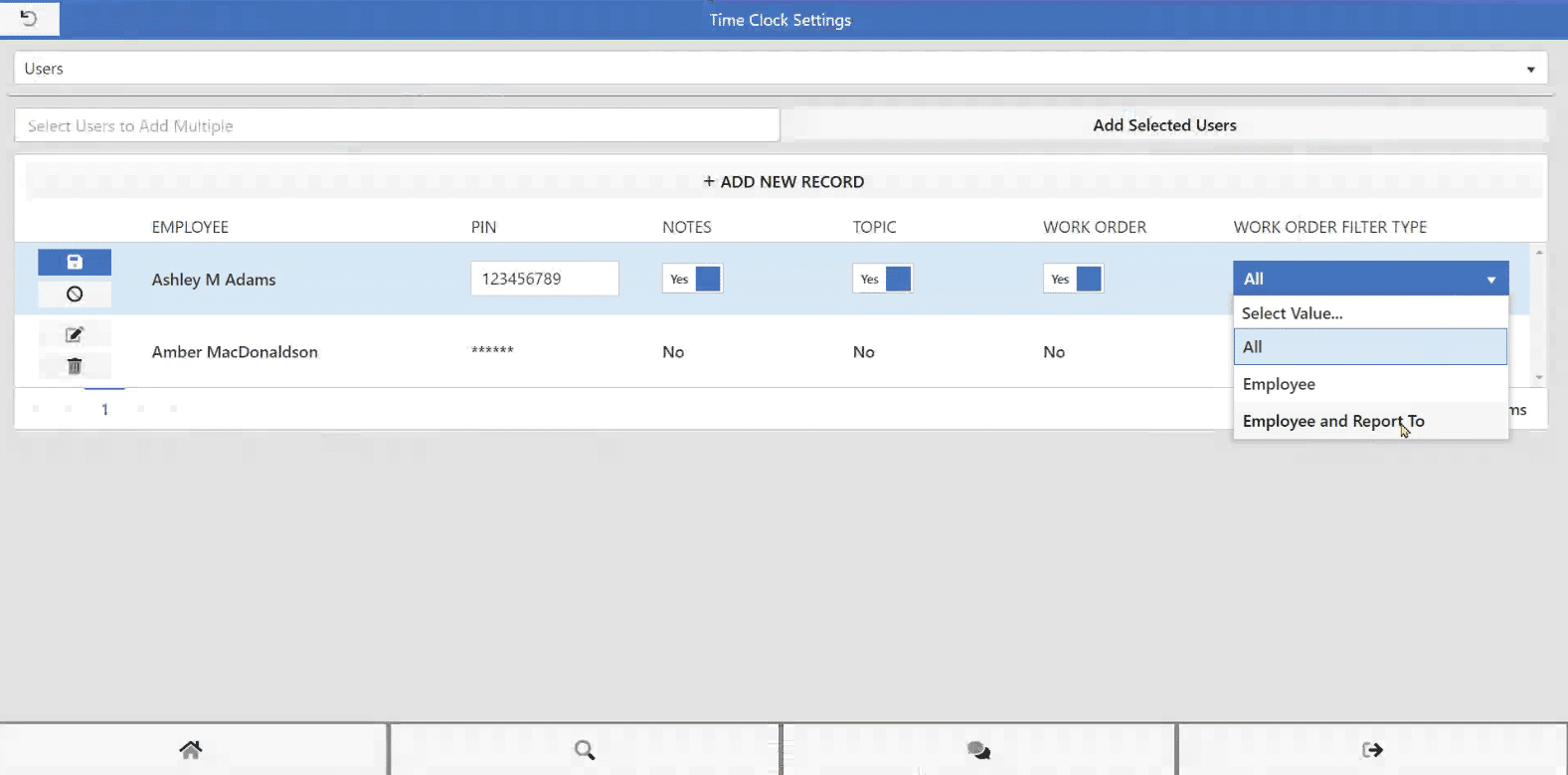Click the EMPLOYEE column header
Image resolution: width=1568 pixels, height=775 pixels.
[190, 227]
